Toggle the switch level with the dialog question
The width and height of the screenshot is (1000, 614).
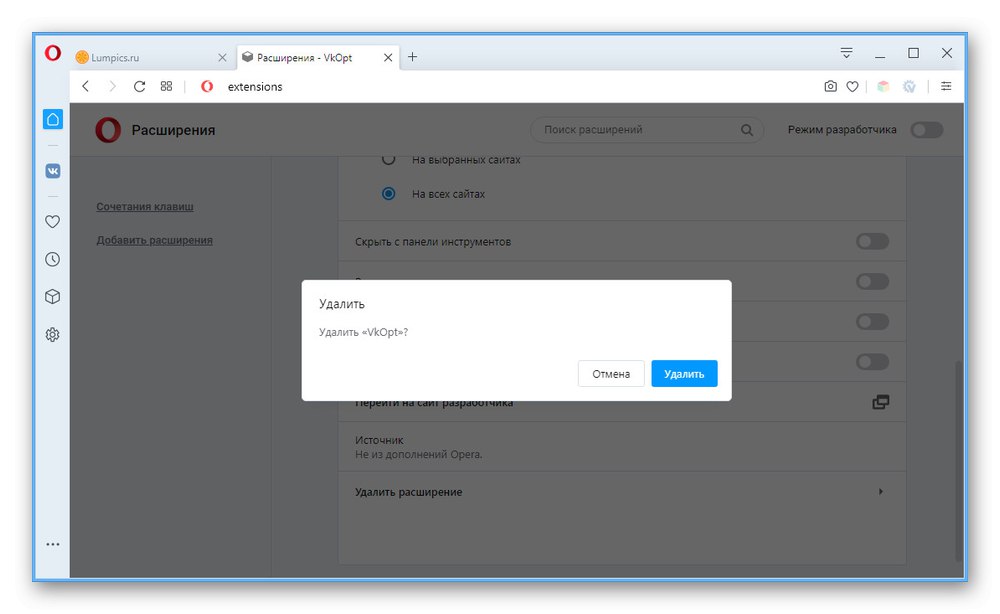[872, 322]
